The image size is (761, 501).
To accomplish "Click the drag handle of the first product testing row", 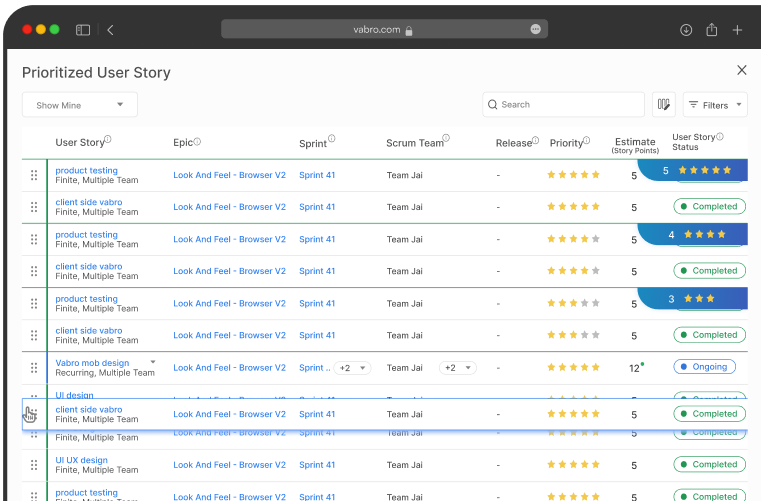I will coord(34,175).
